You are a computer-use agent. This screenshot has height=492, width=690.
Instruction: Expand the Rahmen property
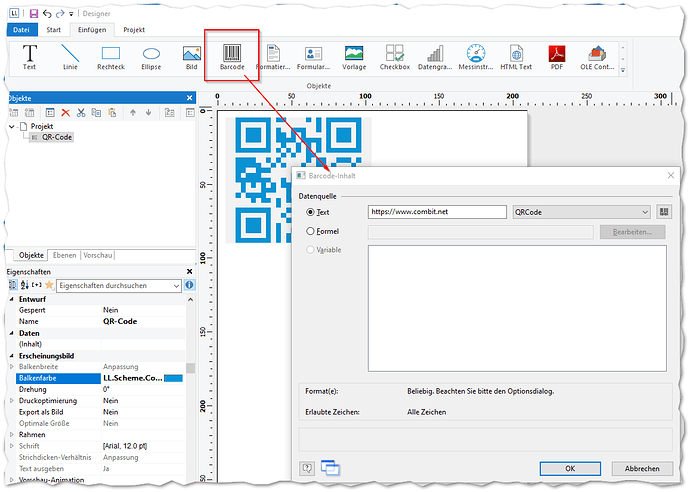[x=11, y=434]
